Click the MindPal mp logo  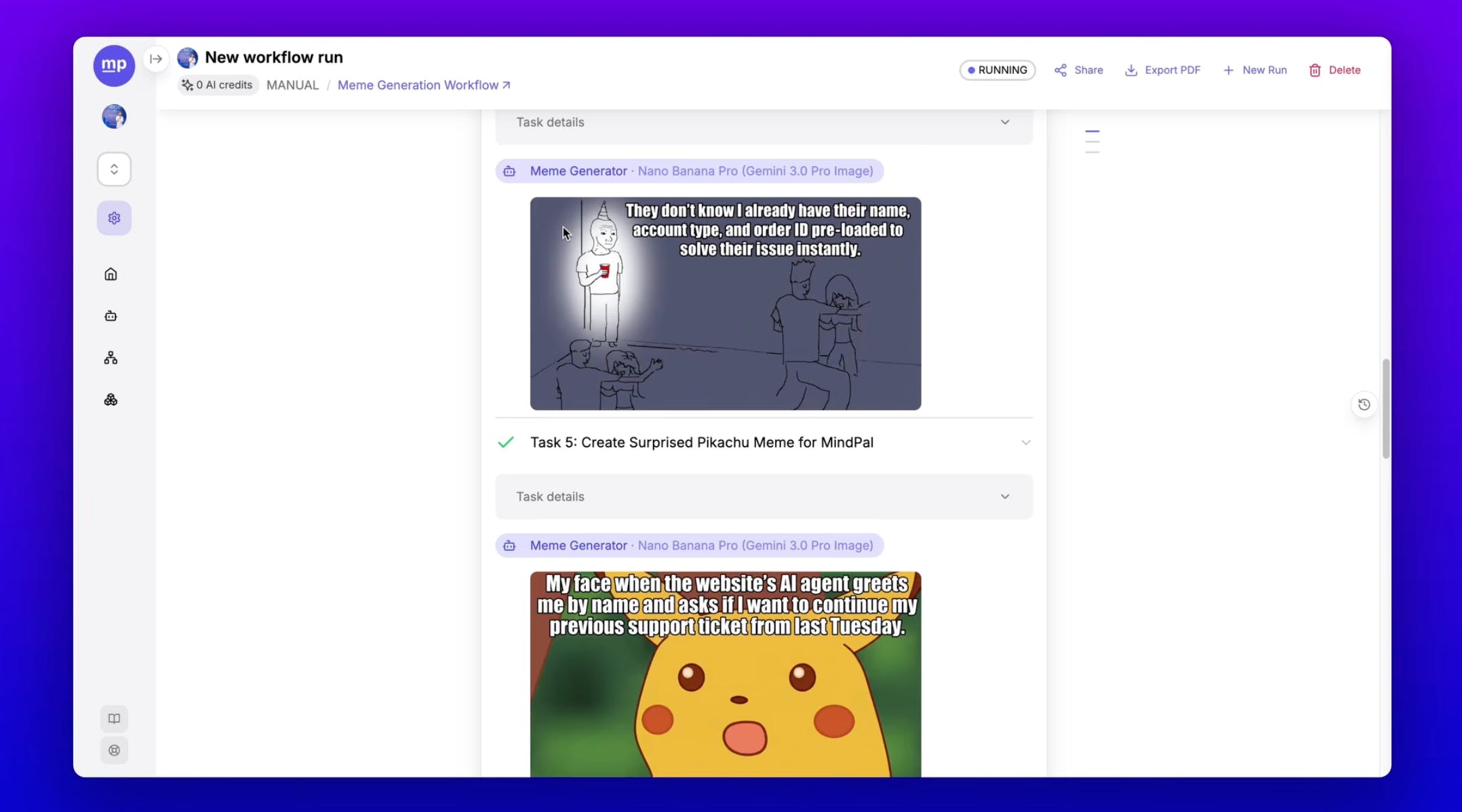click(114, 65)
